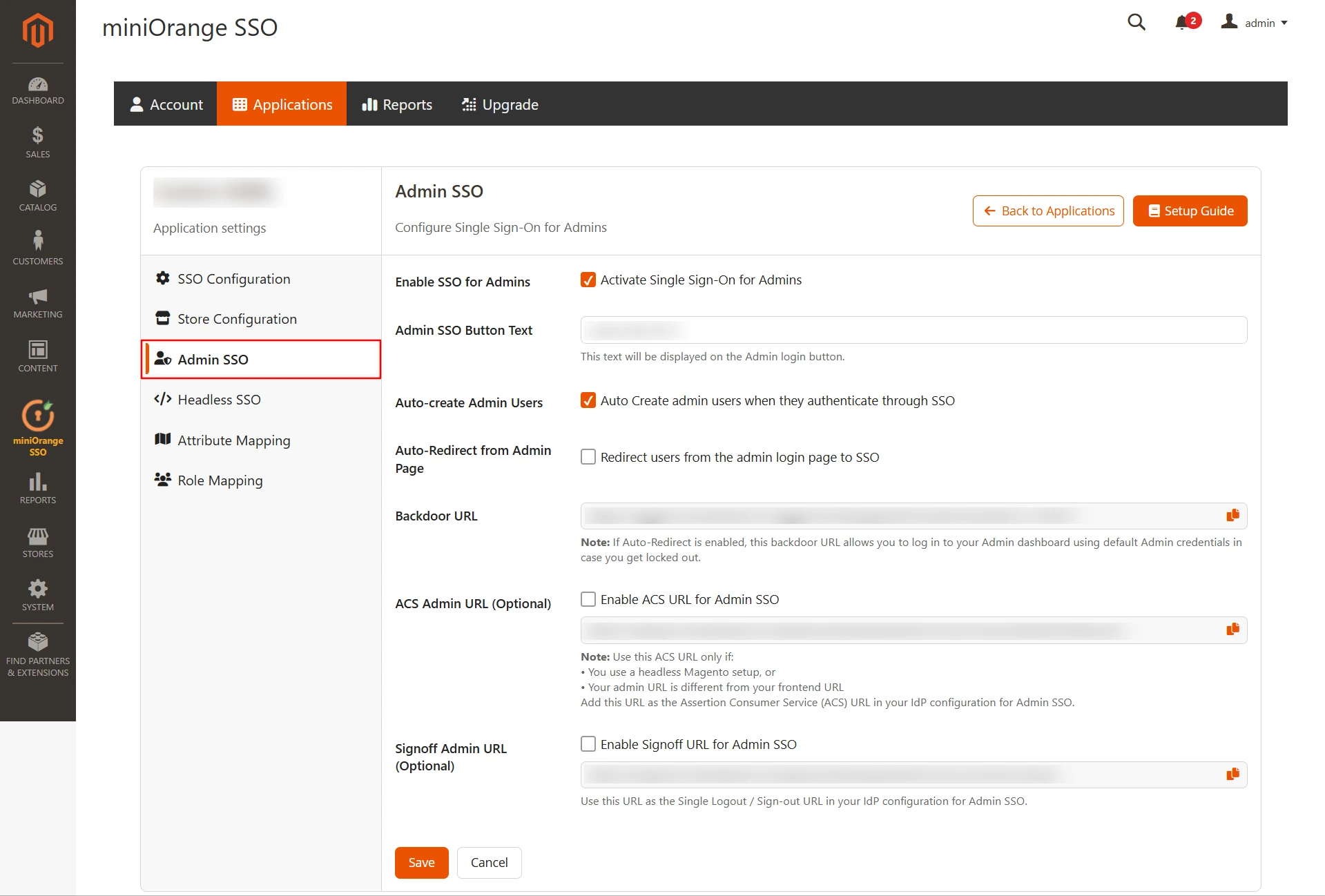The width and height of the screenshot is (1325, 896).
Task: Select the Admin SSO menu item
Action: (x=261, y=359)
